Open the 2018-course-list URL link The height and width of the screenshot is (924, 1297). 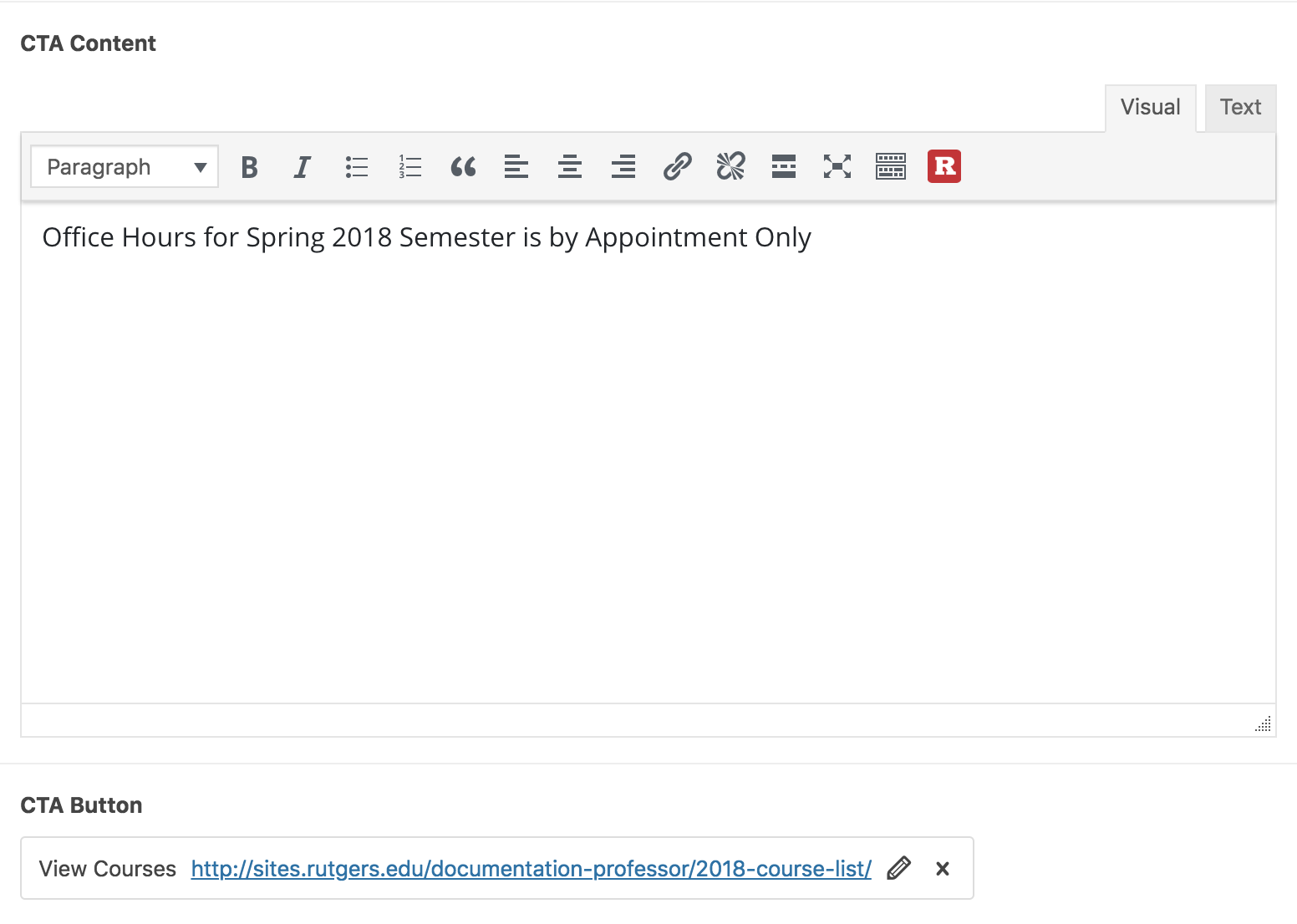click(531, 869)
